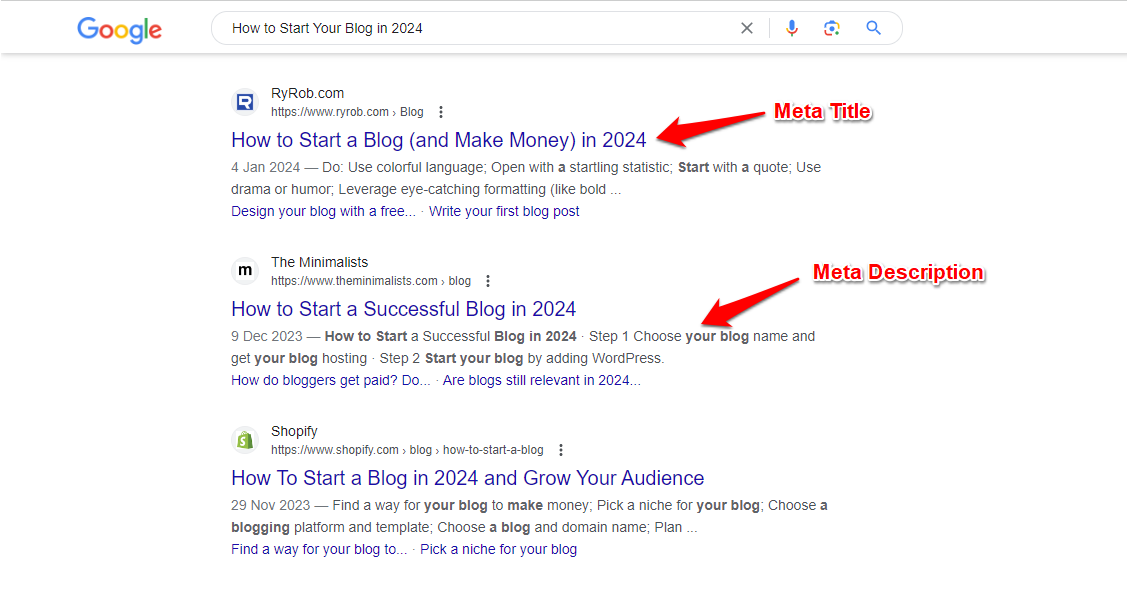Open sitelink 'How do bloggers get paid? Do...'

[330, 380]
